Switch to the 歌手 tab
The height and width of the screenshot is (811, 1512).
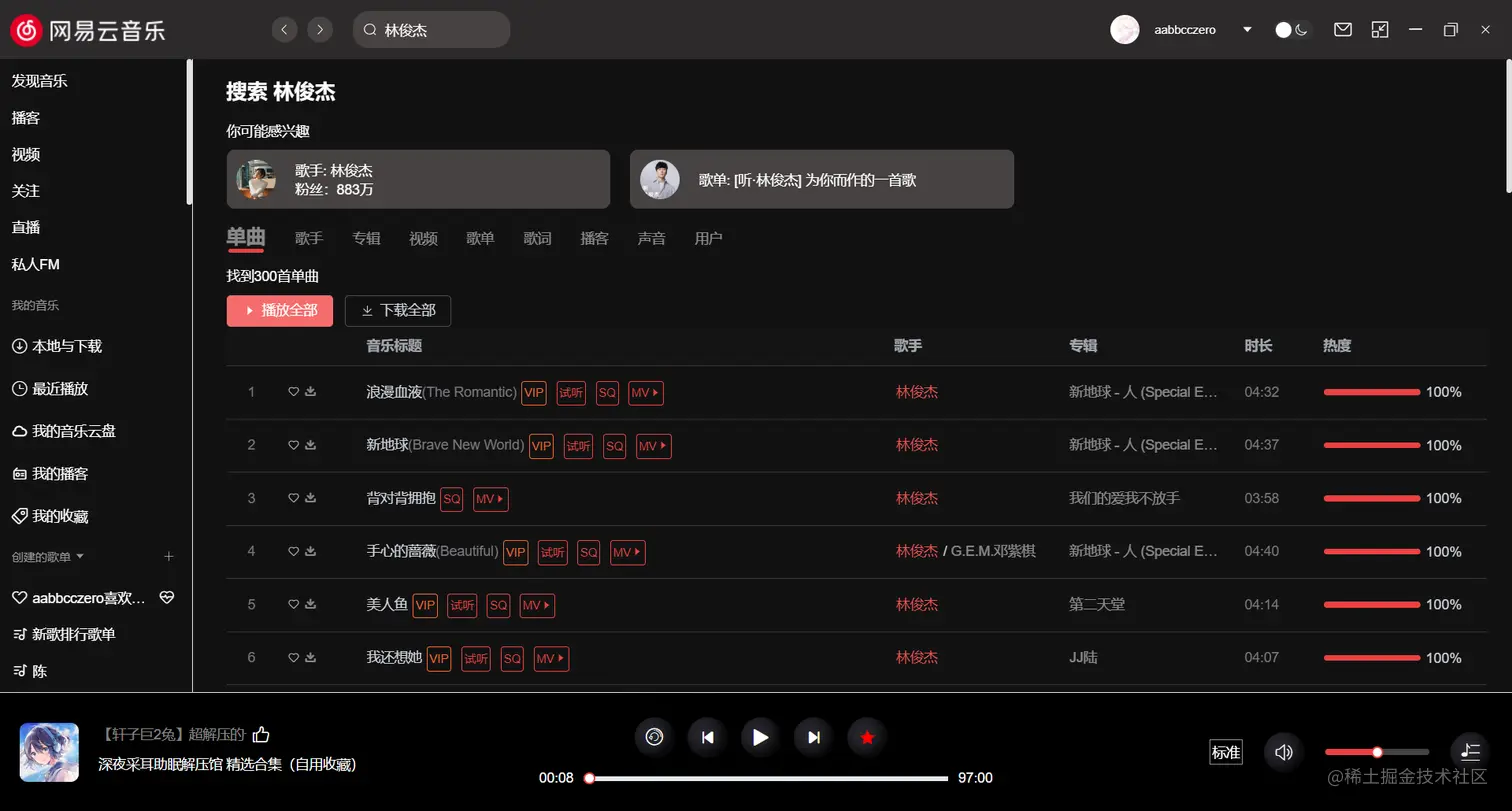tap(309, 239)
